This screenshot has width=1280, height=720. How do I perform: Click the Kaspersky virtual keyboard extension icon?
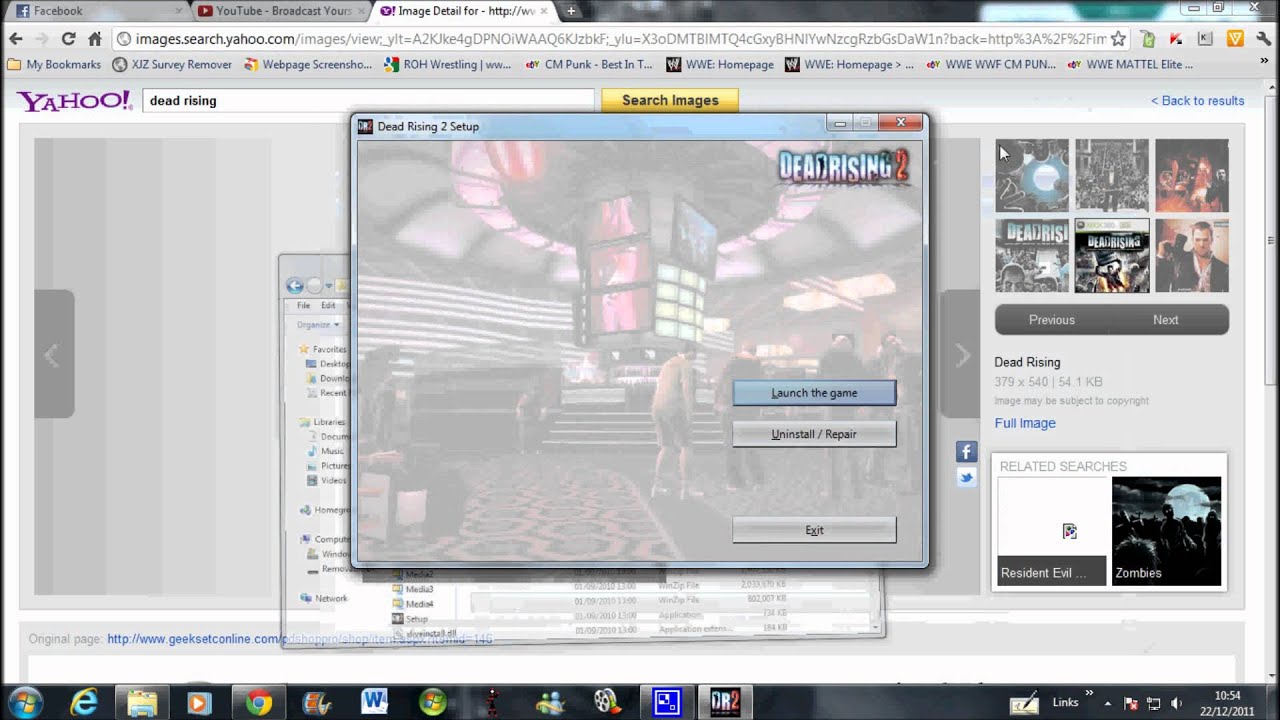point(1205,39)
